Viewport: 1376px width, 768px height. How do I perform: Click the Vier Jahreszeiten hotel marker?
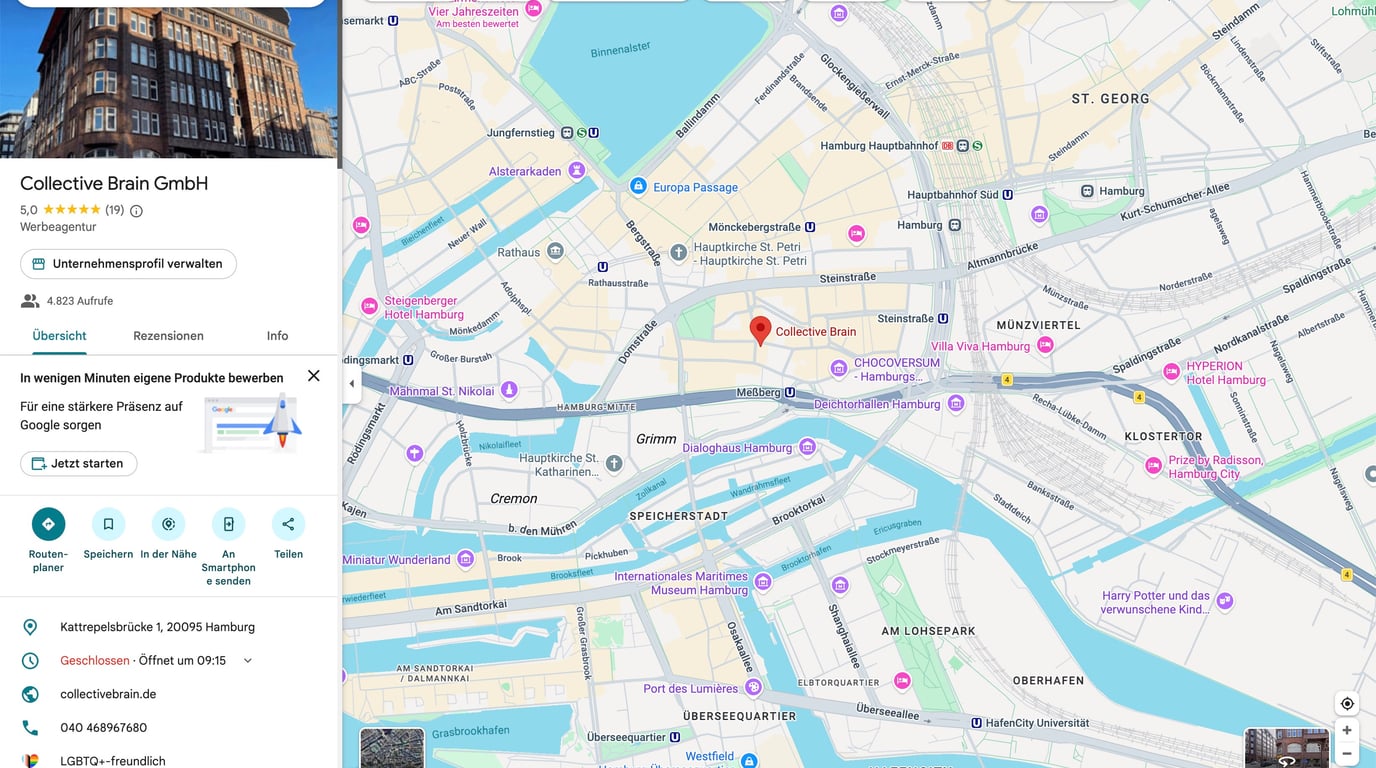[533, 8]
